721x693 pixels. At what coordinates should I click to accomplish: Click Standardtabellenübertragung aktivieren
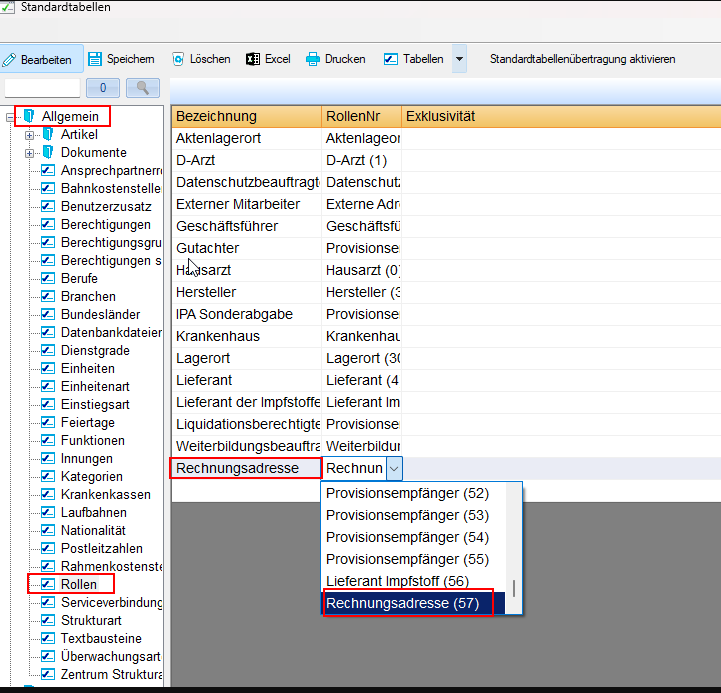pos(583,59)
